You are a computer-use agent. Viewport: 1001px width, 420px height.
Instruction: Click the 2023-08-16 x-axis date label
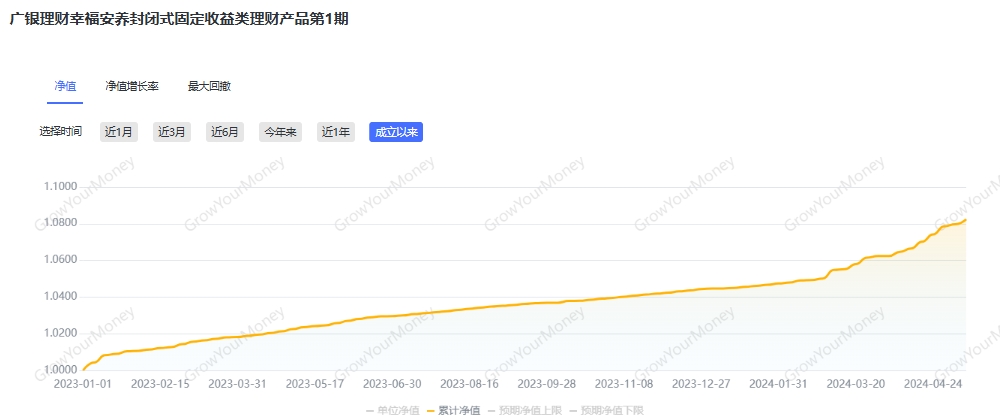pos(469,383)
